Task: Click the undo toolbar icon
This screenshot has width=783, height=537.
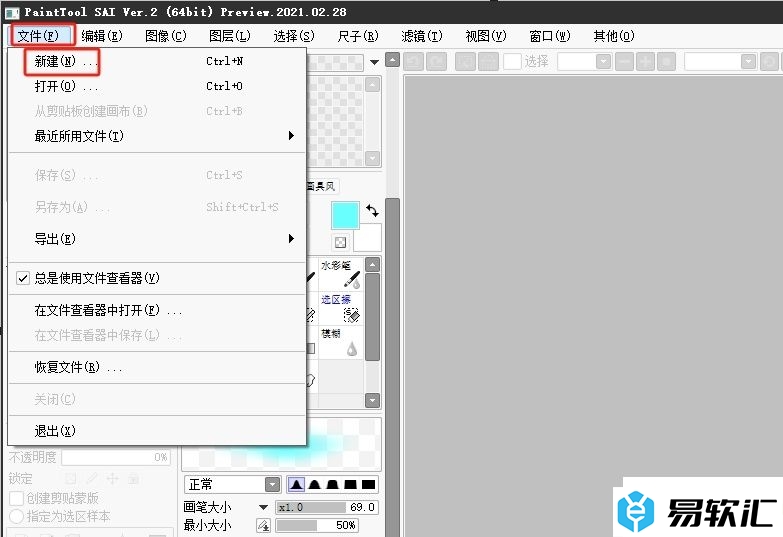Action: pyautogui.click(x=414, y=61)
